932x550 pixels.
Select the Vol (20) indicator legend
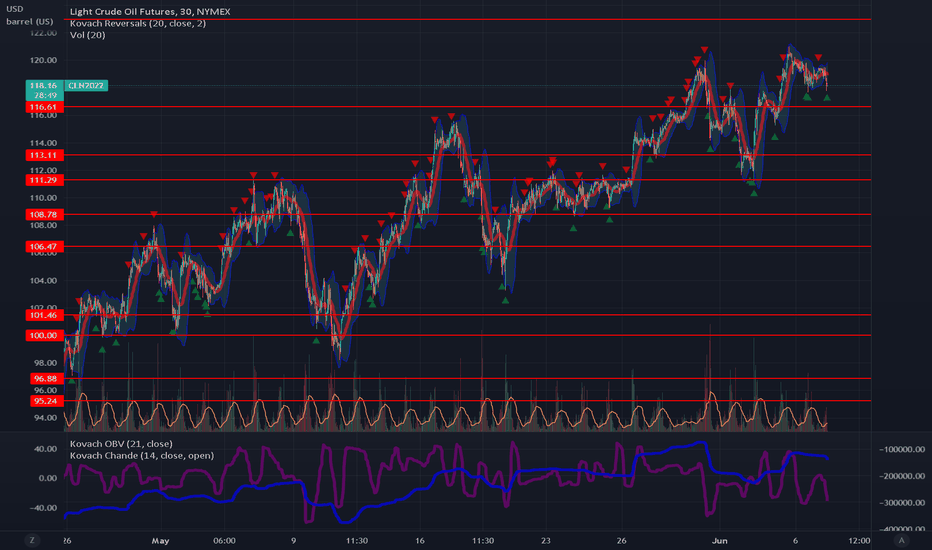(87, 35)
